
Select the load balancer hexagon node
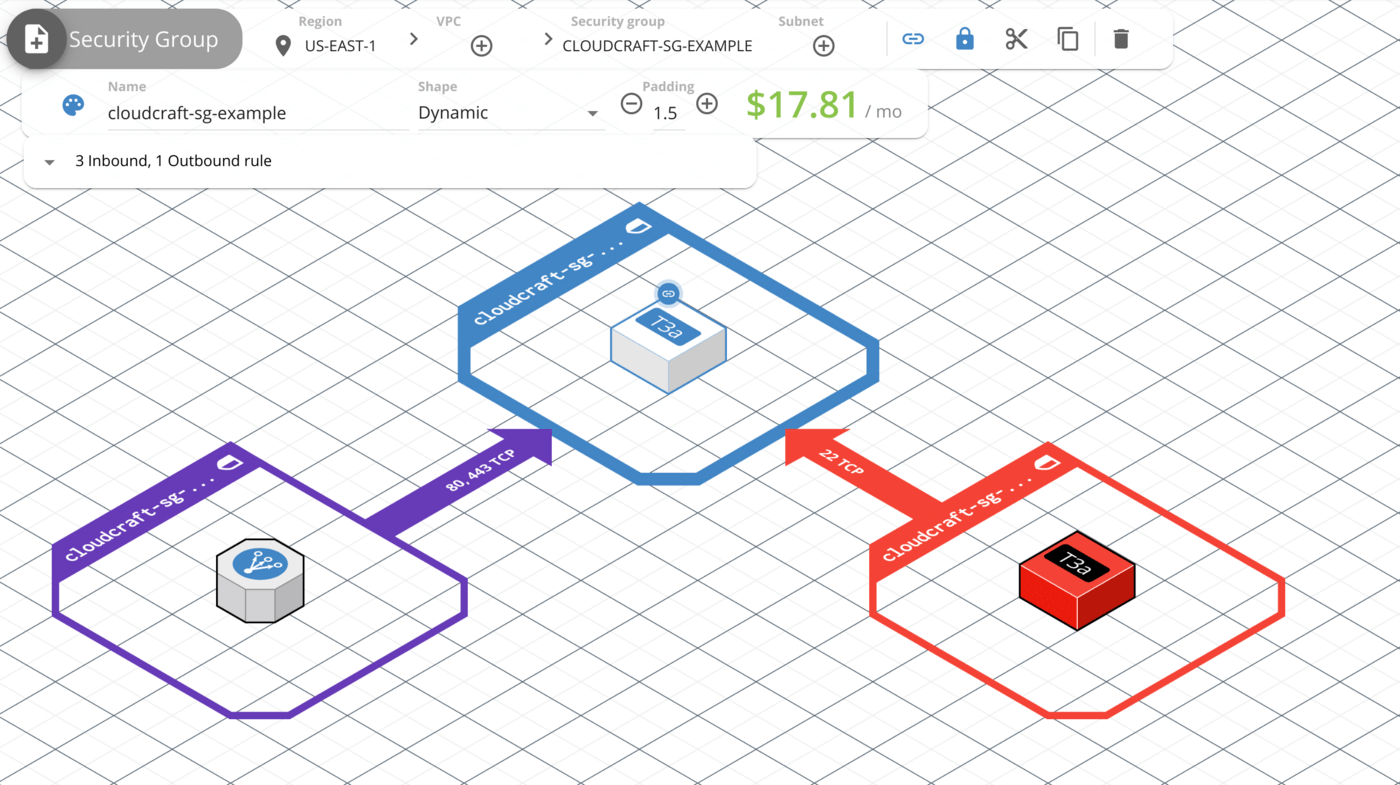(x=260, y=580)
